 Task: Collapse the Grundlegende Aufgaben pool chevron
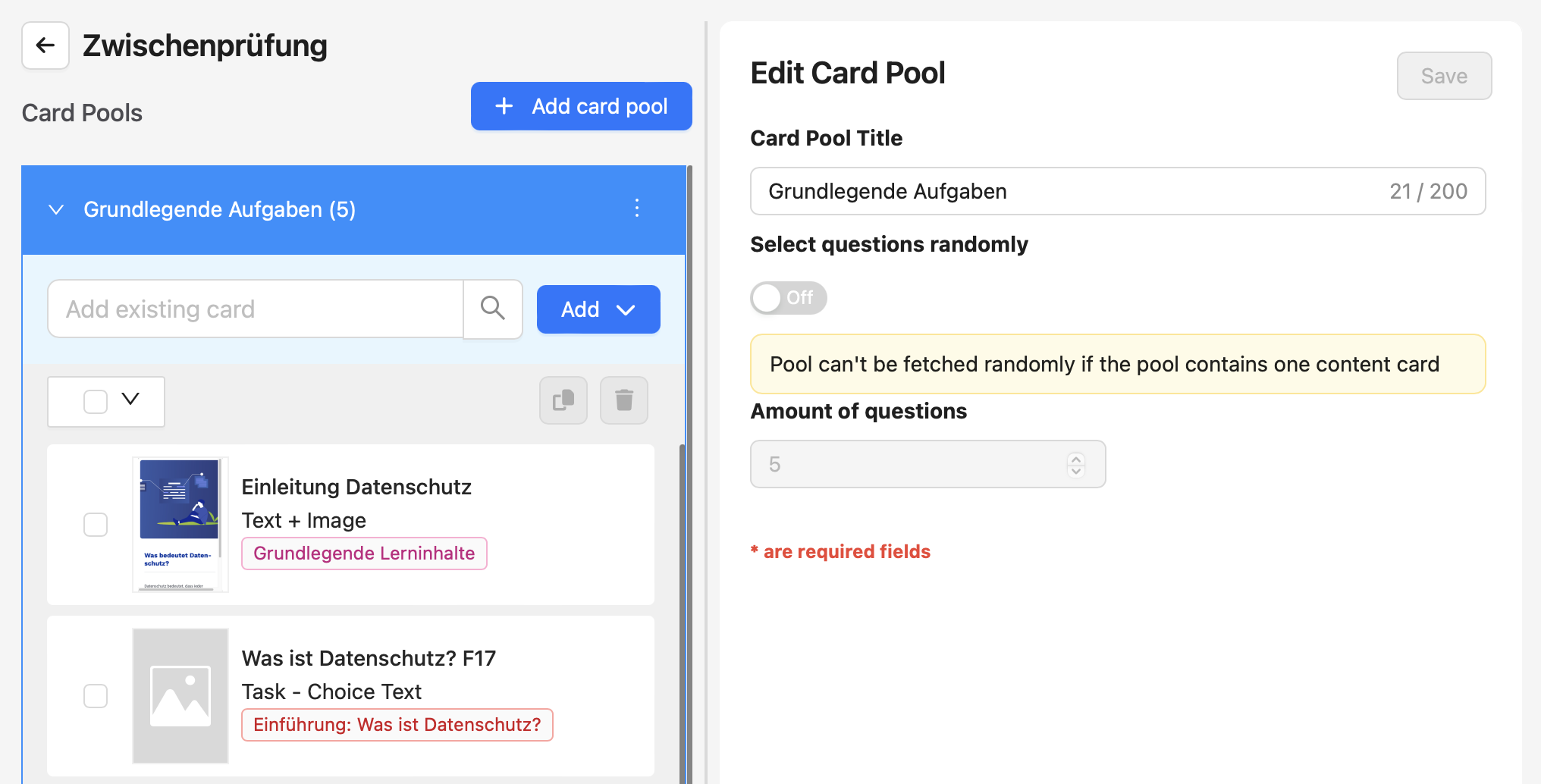pos(56,209)
